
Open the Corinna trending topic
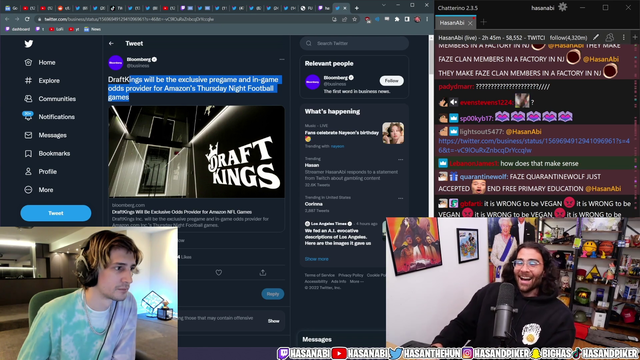pyautogui.click(x=313, y=204)
